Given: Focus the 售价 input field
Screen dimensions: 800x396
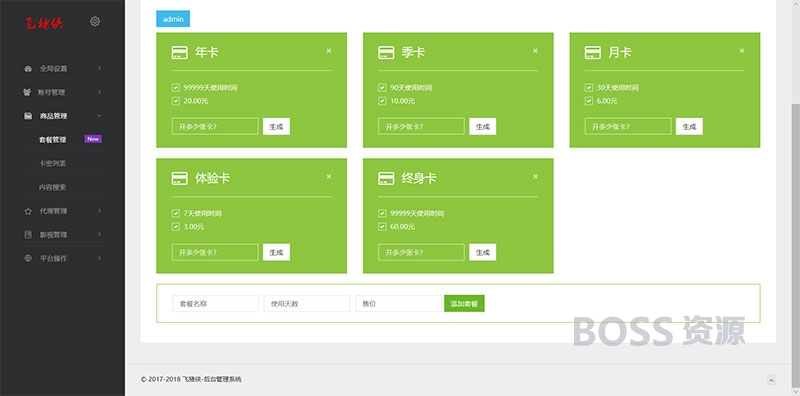Looking at the screenshot, I should coord(398,303).
